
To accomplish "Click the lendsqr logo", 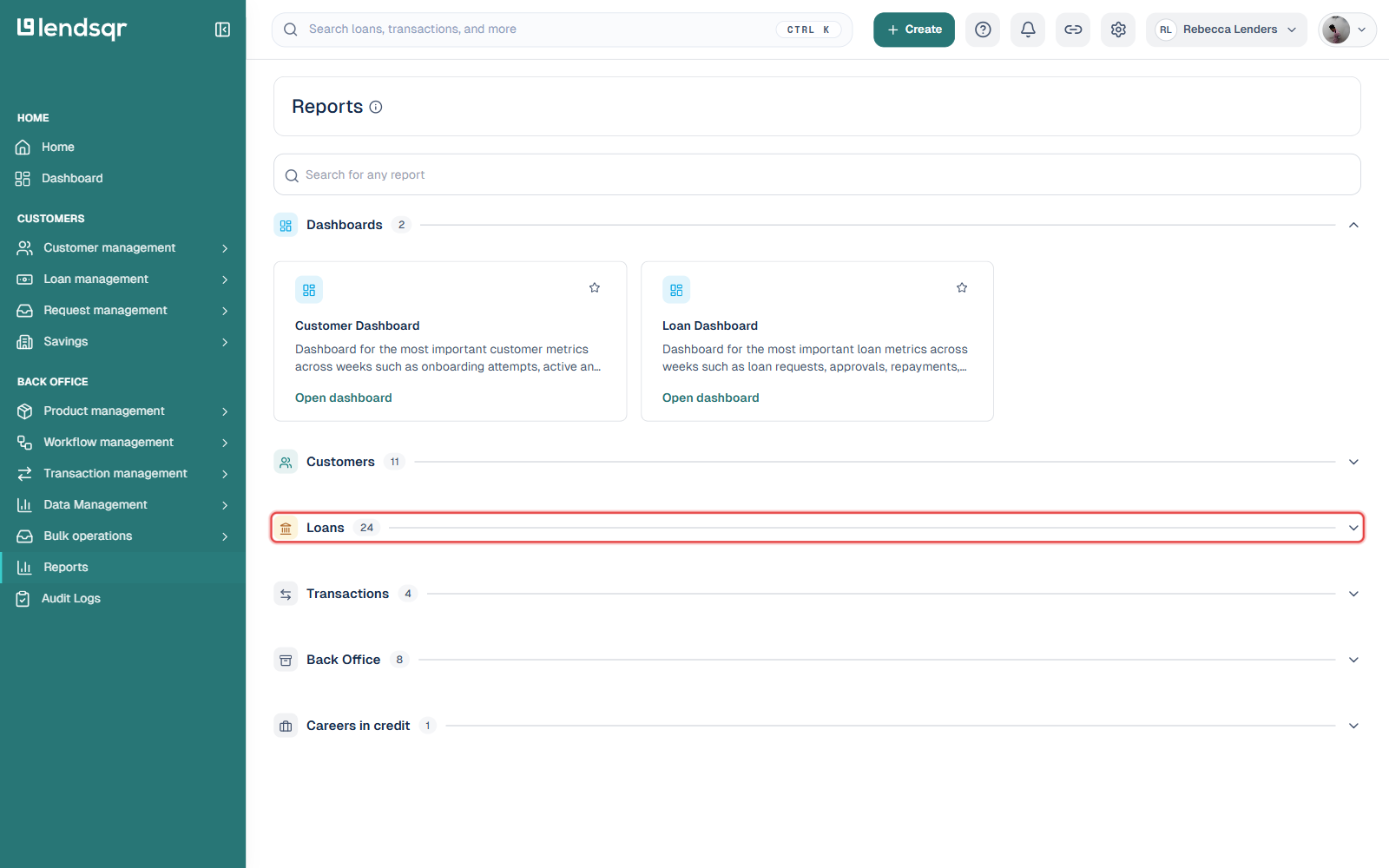I will (x=72, y=29).
